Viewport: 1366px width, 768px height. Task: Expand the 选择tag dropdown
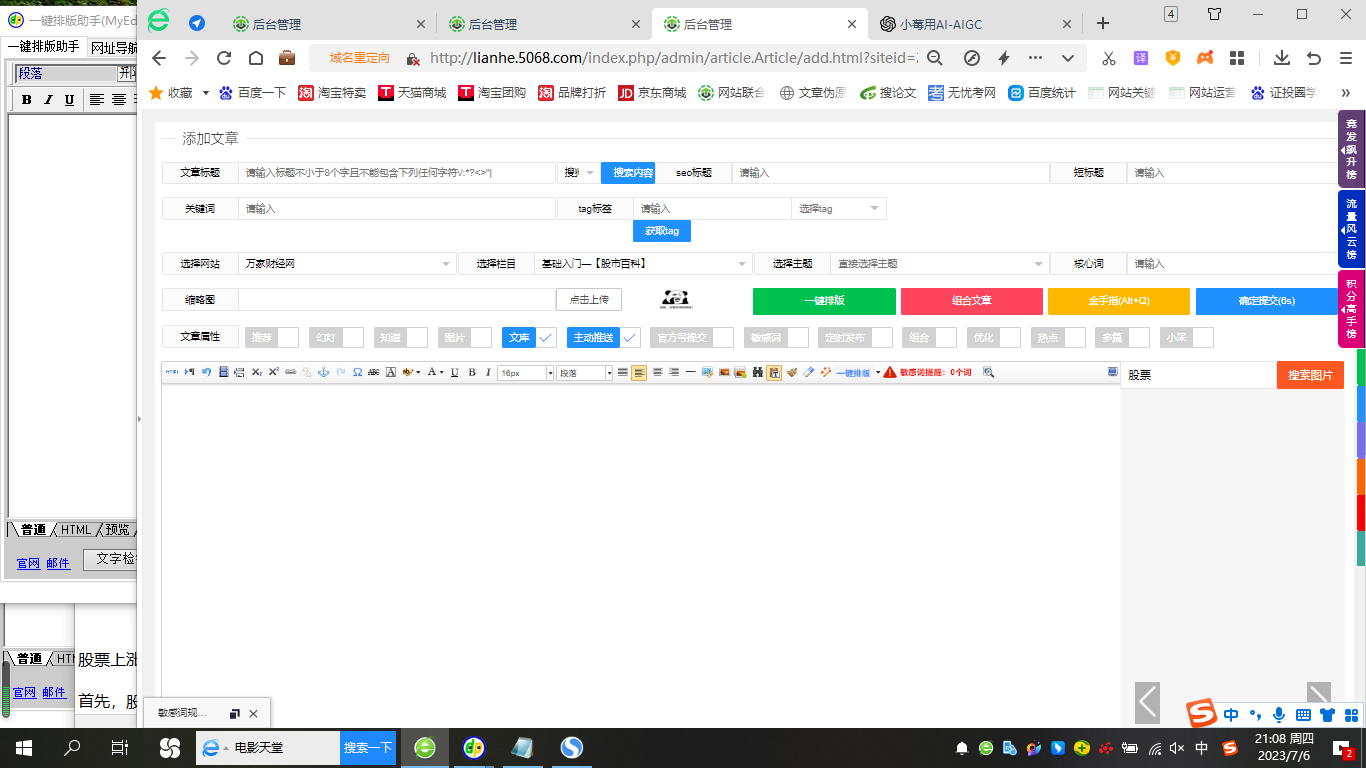tap(838, 208)
